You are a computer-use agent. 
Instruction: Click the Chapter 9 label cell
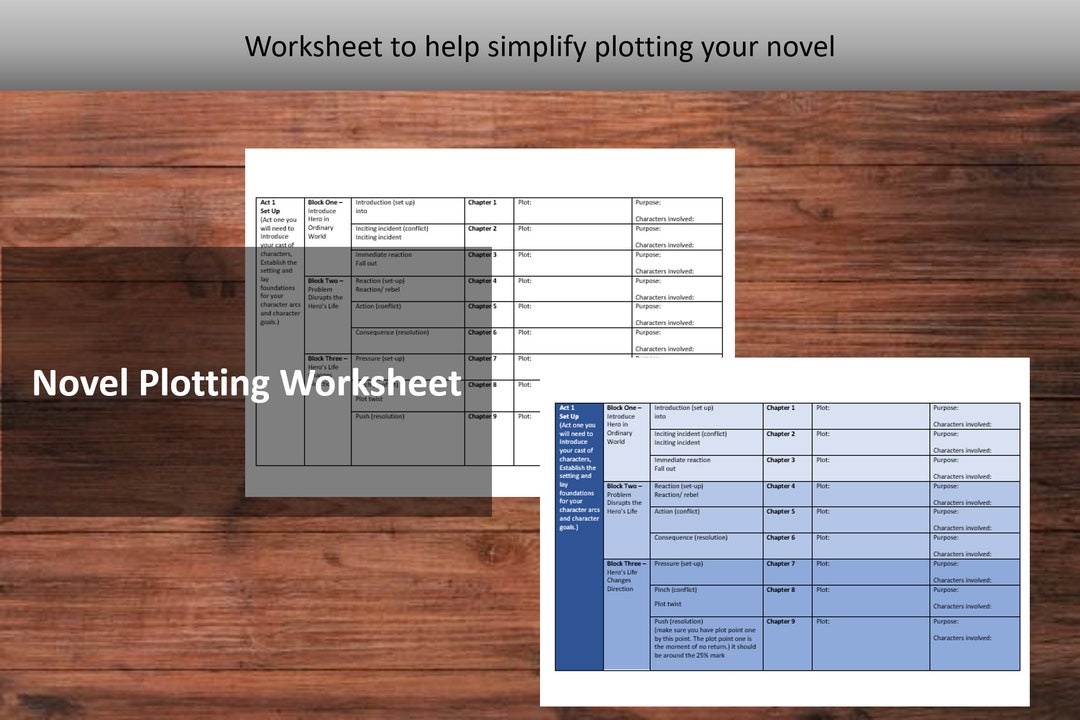coord(782,621)
